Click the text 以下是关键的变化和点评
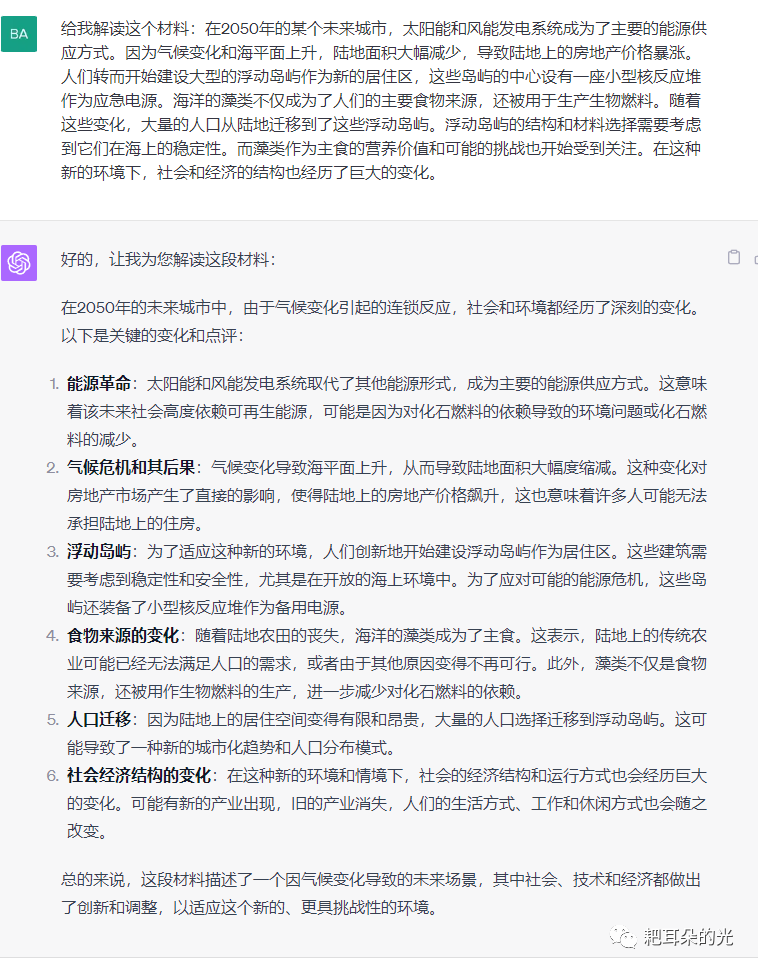 click(x=152, y=336)
